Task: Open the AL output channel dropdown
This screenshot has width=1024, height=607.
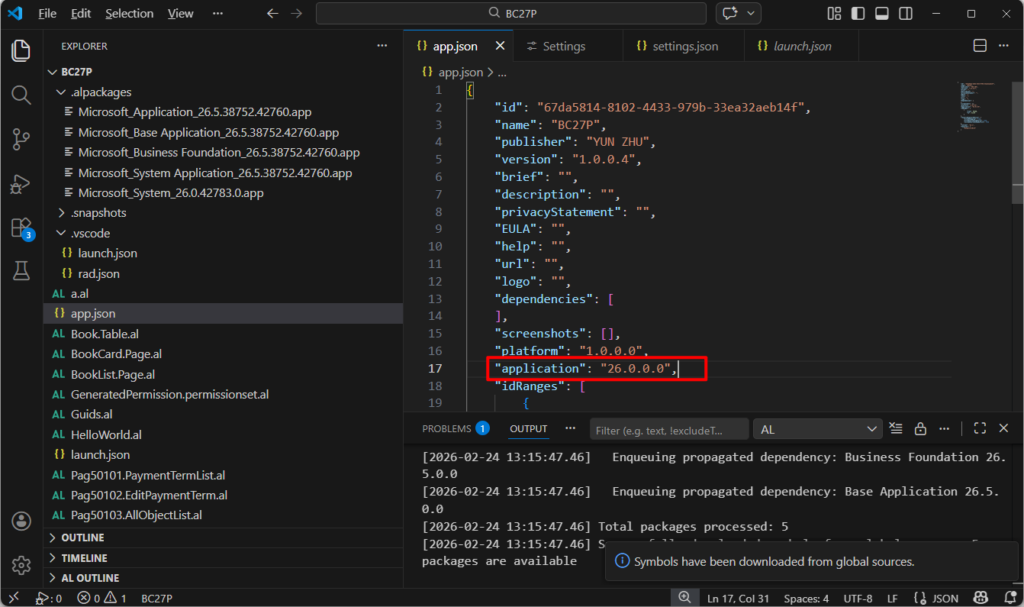Action: point(816,429)
